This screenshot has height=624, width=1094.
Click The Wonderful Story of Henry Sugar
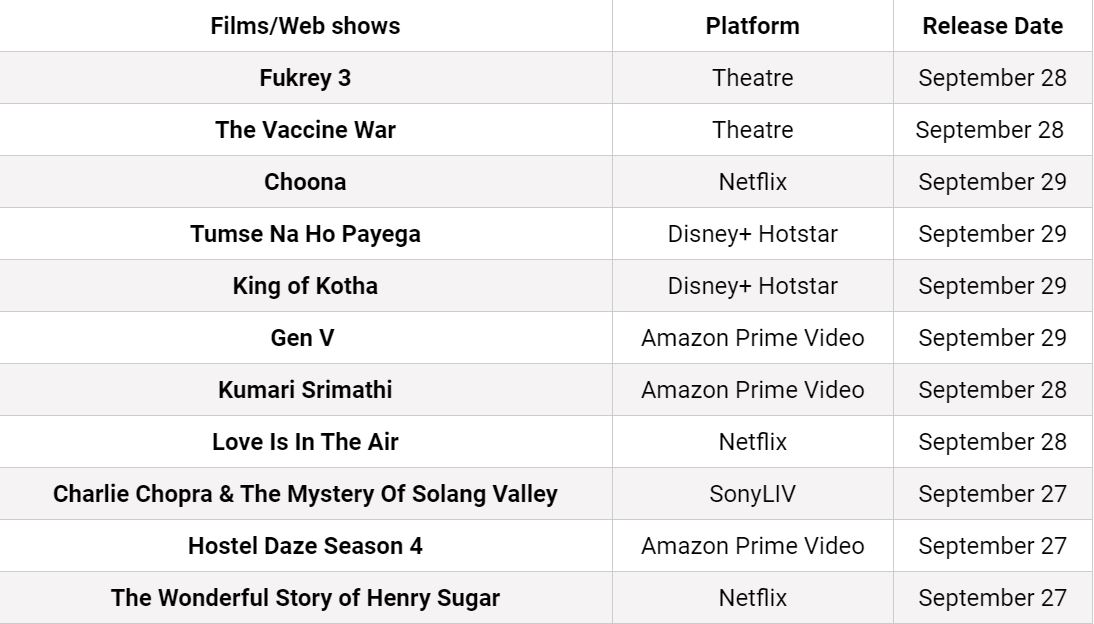point(305,597)
